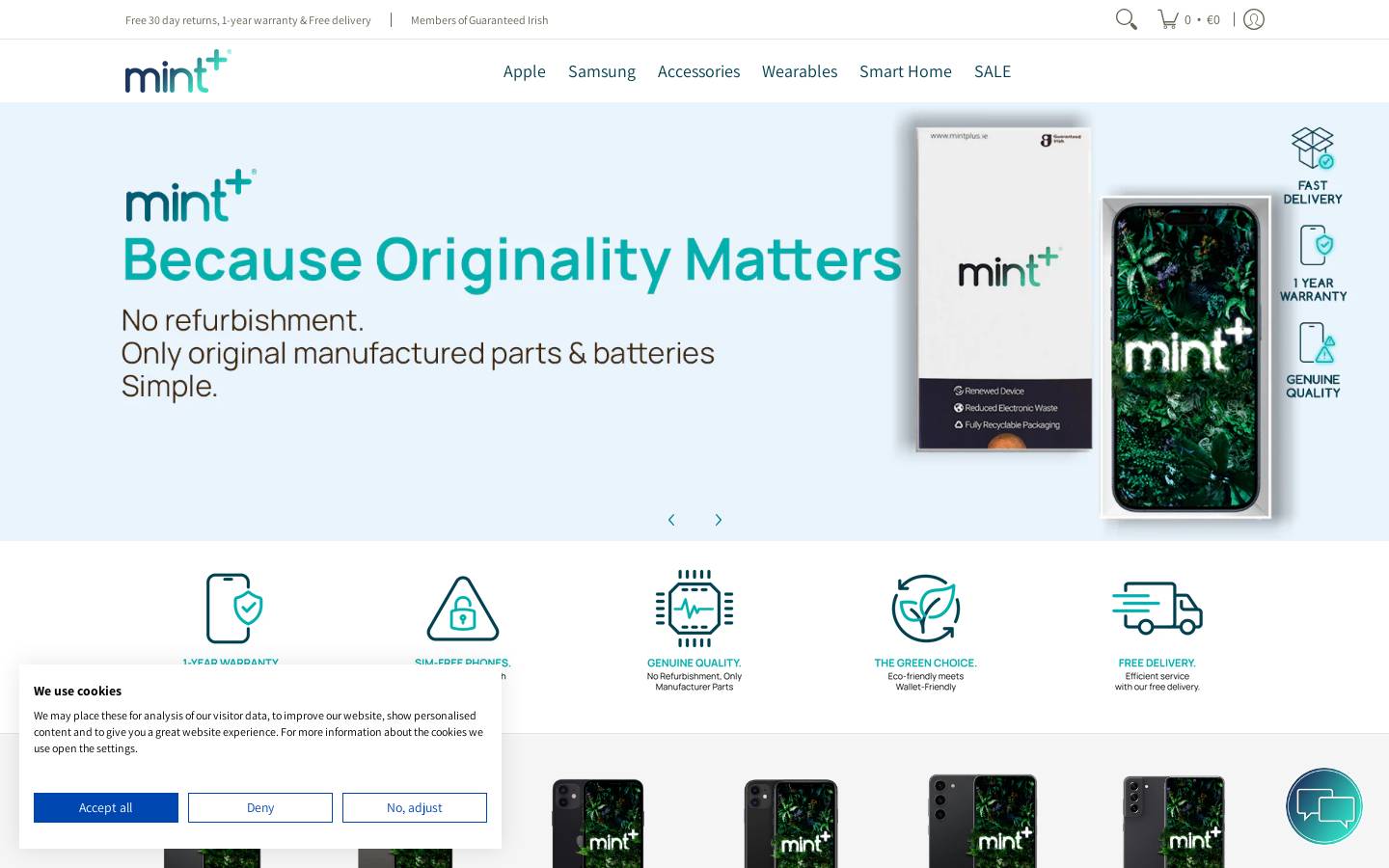Image resolution: width=1389 pixels, height=868 pixels.
Task: Open the user account icon
Action: tap(1254, 19)
